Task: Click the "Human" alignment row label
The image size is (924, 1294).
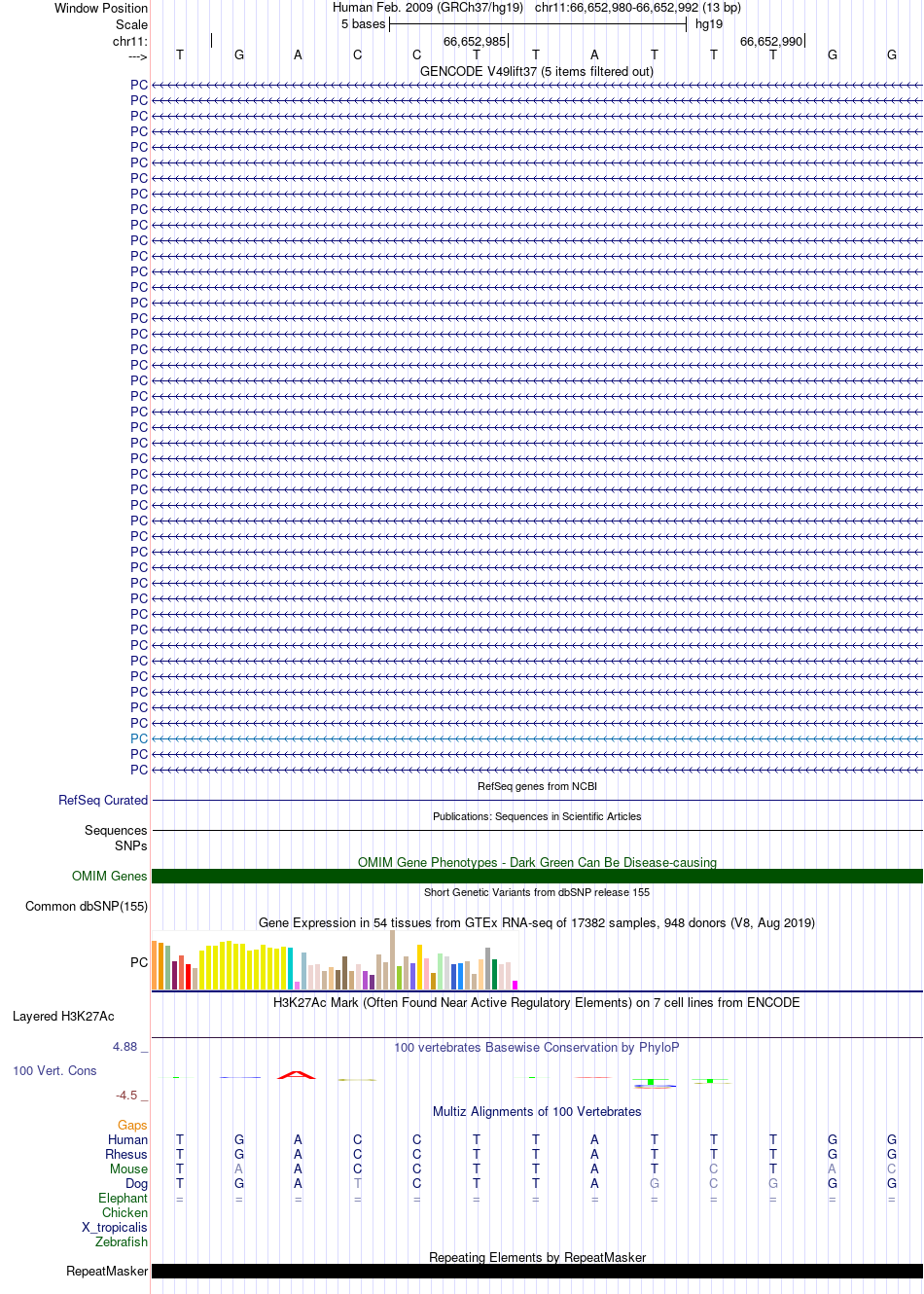Action: pos(128,1139)
